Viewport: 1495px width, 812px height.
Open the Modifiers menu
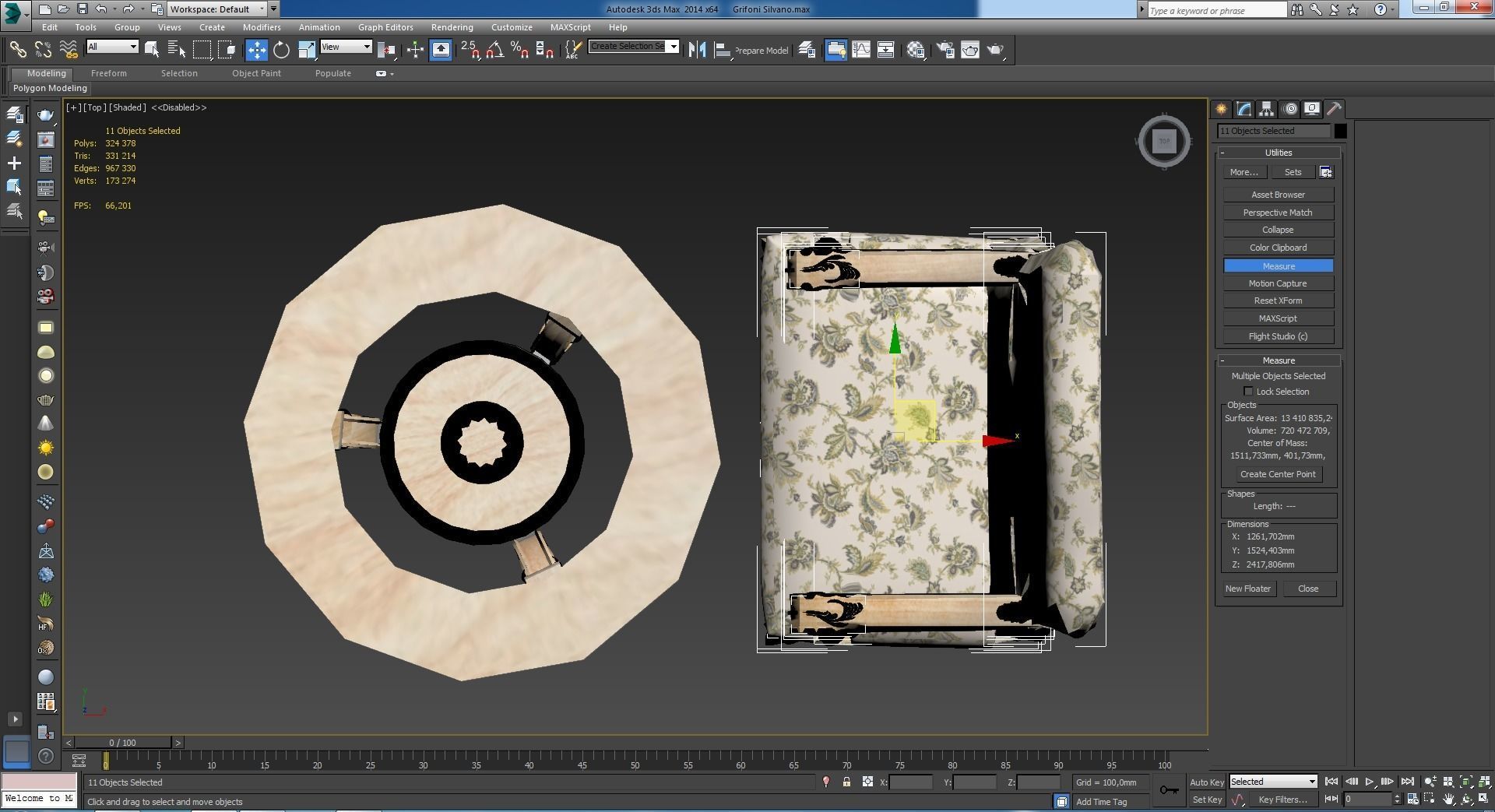click(x=262, y=27)
